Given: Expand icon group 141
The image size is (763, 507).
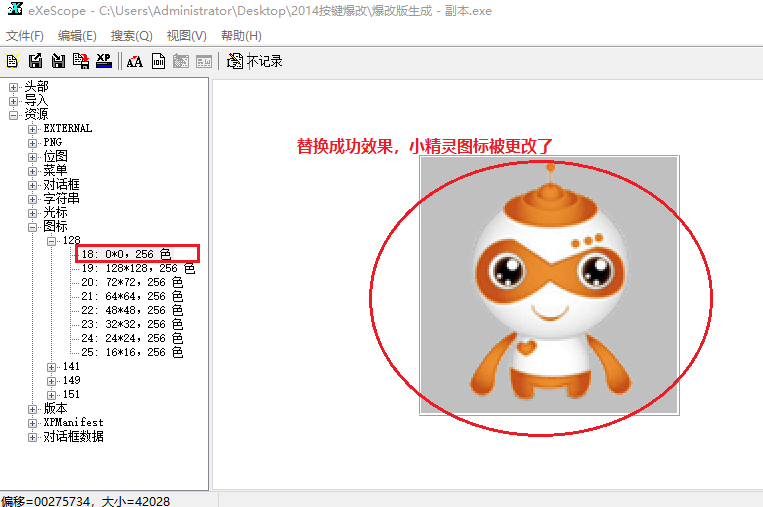Looking at the screenshot, I should tap(52, 367).
